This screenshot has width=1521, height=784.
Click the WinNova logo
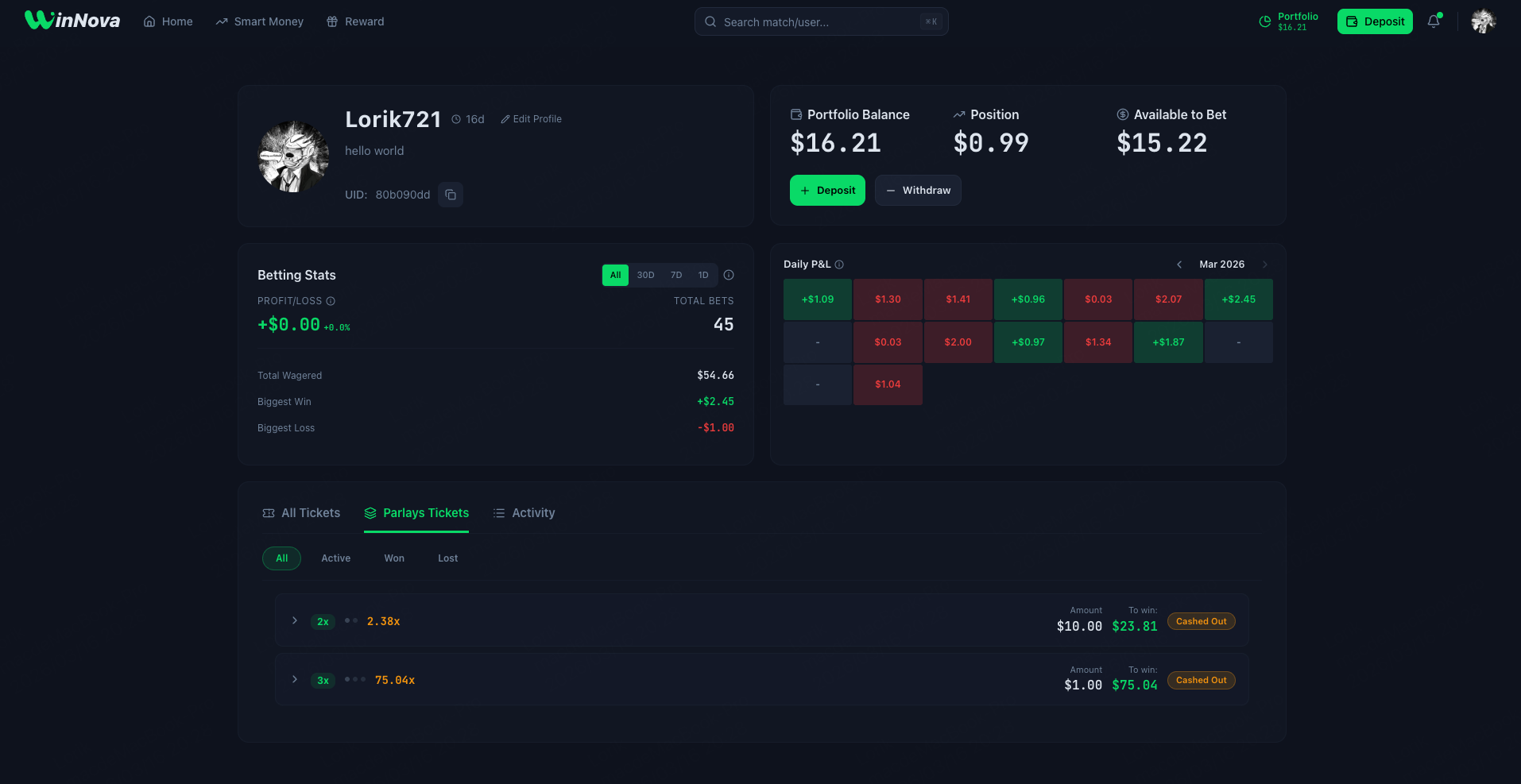point(72,21)
